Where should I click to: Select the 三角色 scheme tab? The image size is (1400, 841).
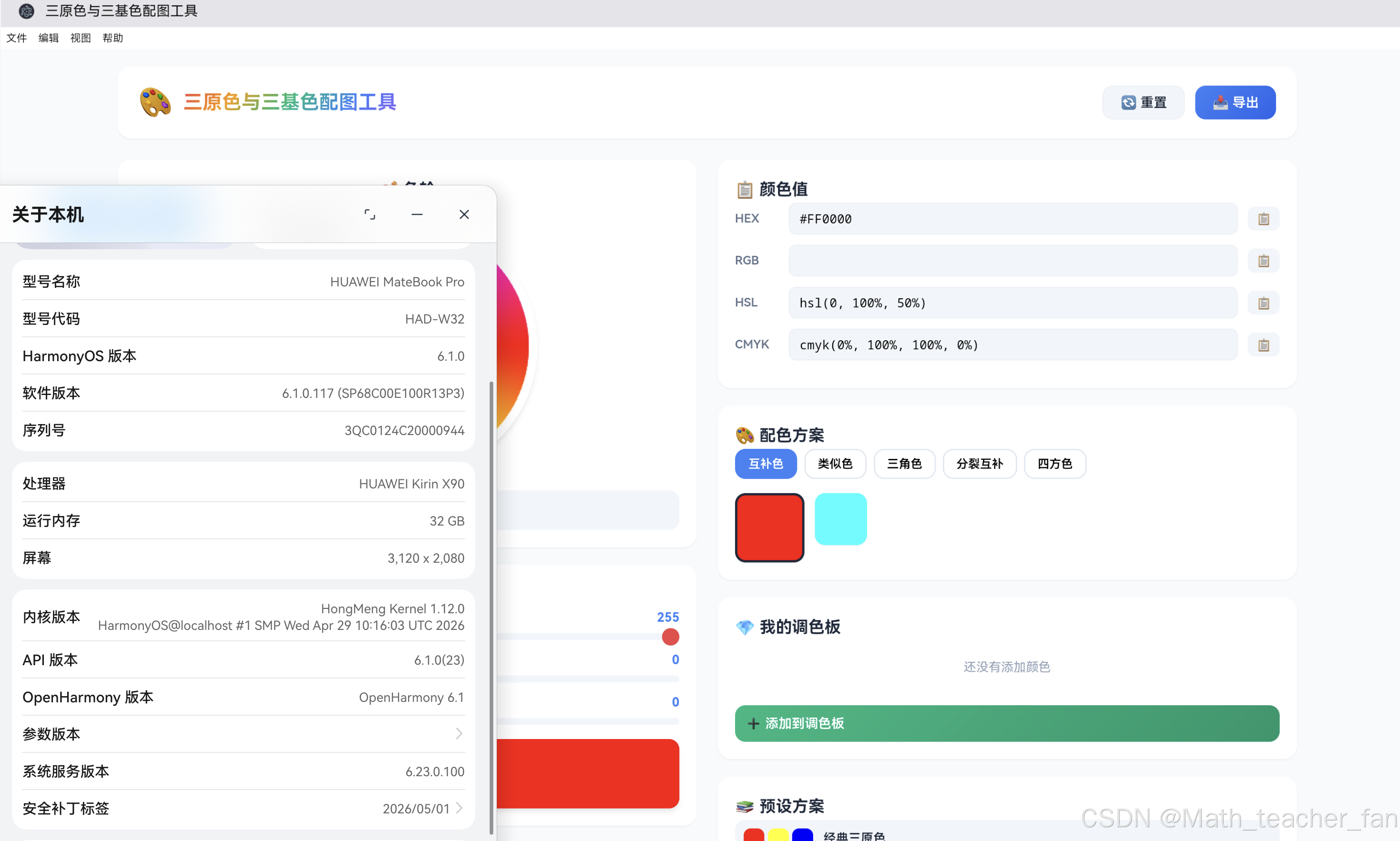tap(904, 464)
